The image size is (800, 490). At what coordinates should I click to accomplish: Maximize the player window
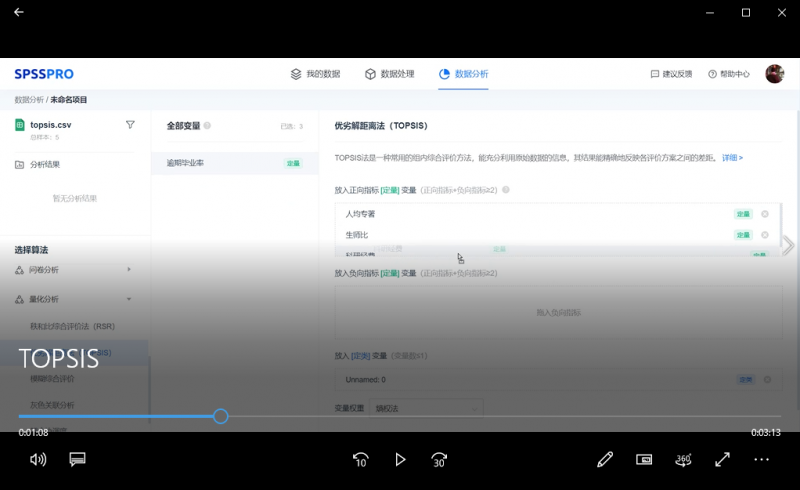746,13
